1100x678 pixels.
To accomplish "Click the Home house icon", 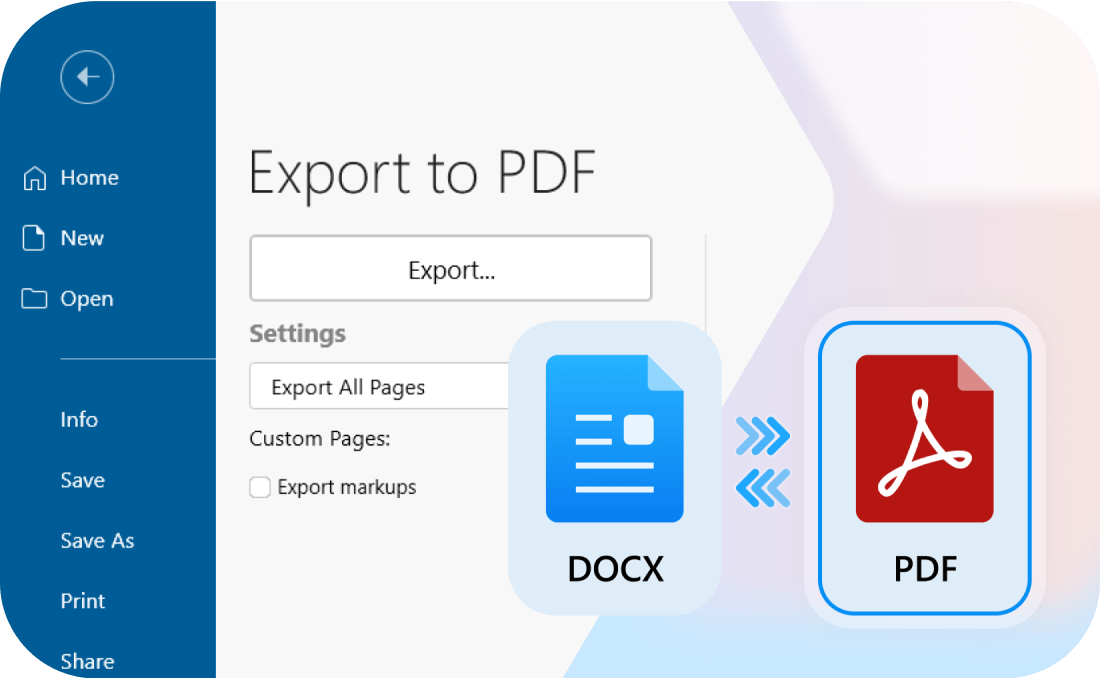I will (35, 178).
